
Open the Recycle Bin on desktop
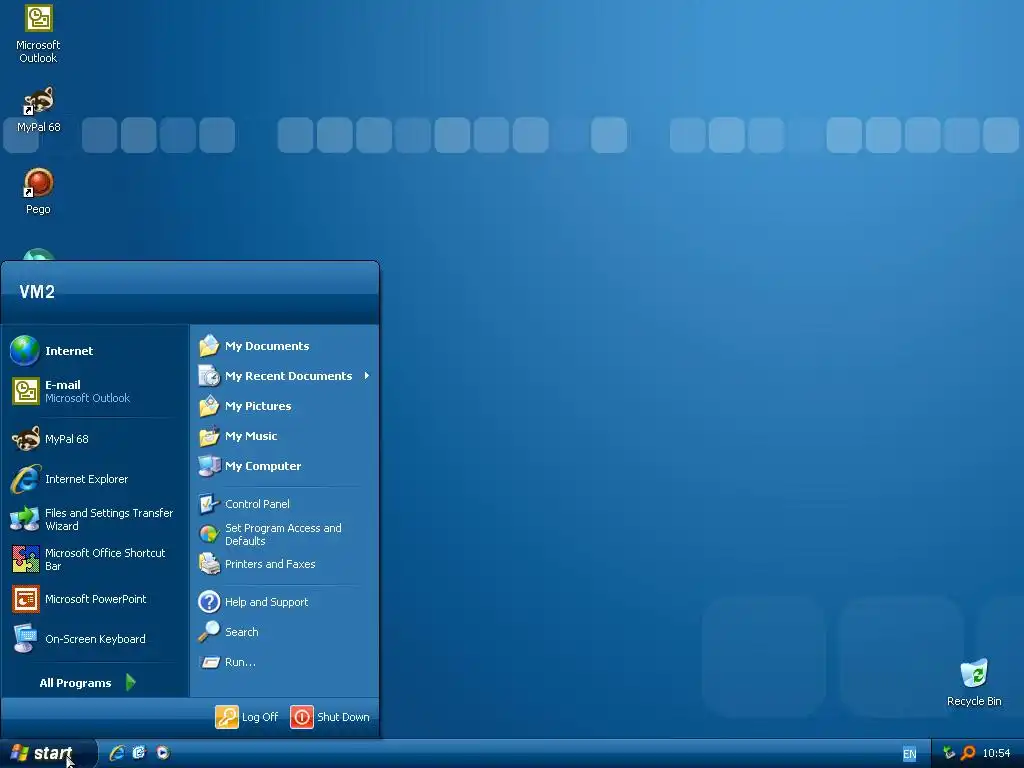(974, 683)
